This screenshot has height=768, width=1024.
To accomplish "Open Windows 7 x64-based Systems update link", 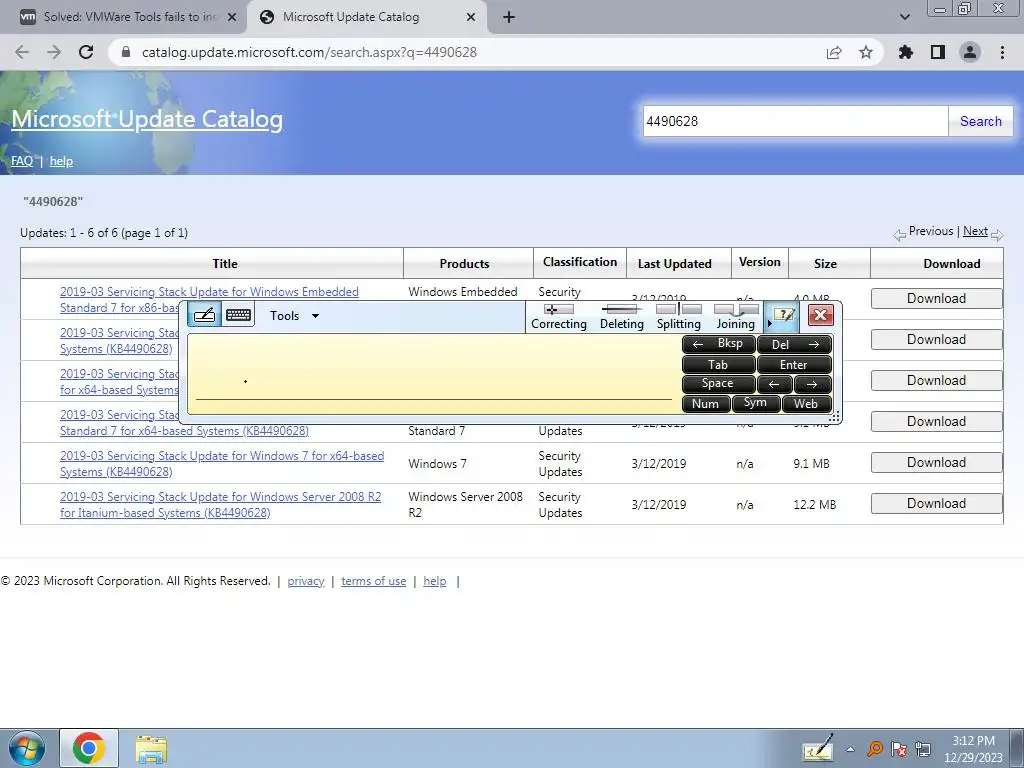I will coord(222,464).
